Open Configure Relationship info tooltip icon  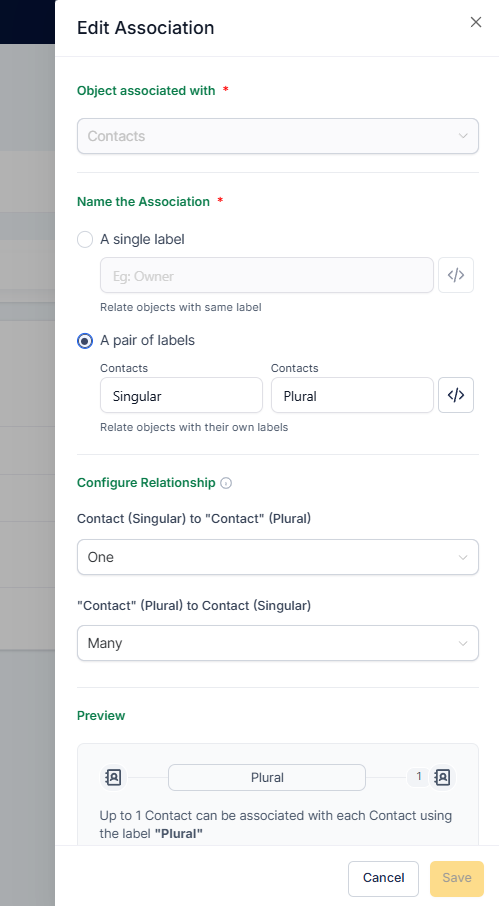tap(226, 483)
